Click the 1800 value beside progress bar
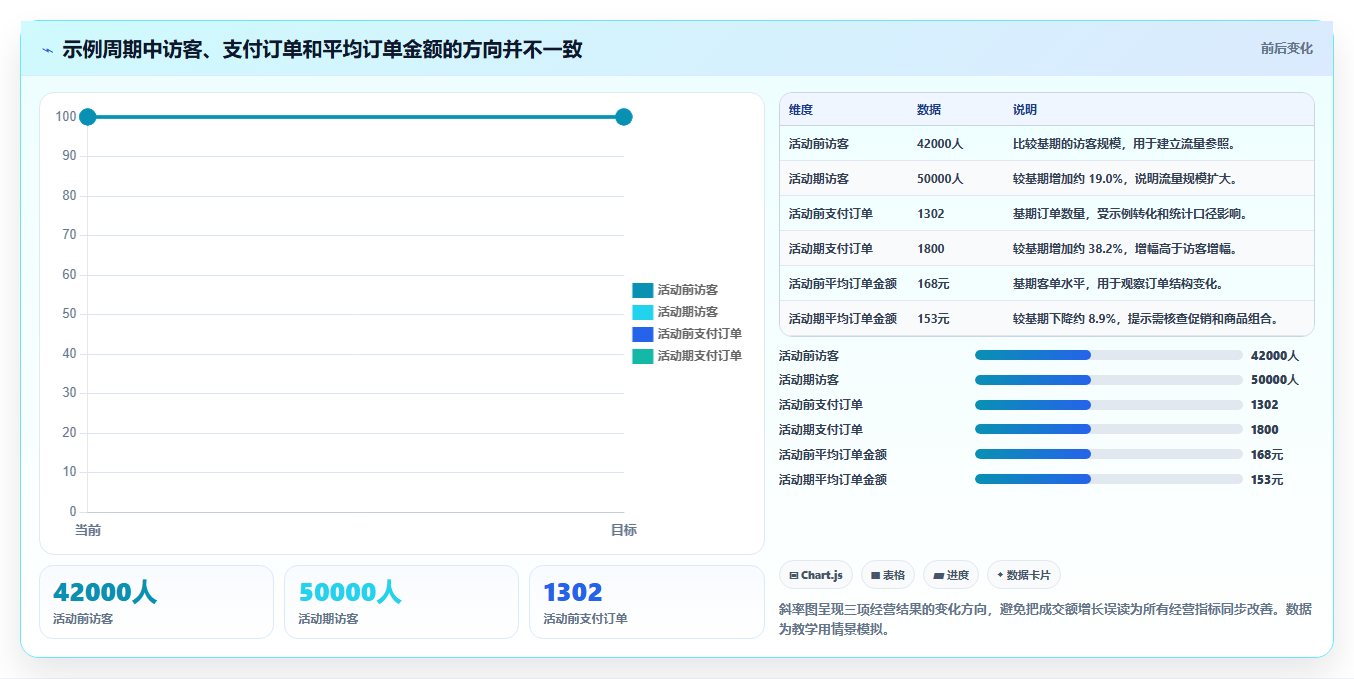Viewport: 1354px width, 679px height. pyautogui.click(x=1265, y=430)
